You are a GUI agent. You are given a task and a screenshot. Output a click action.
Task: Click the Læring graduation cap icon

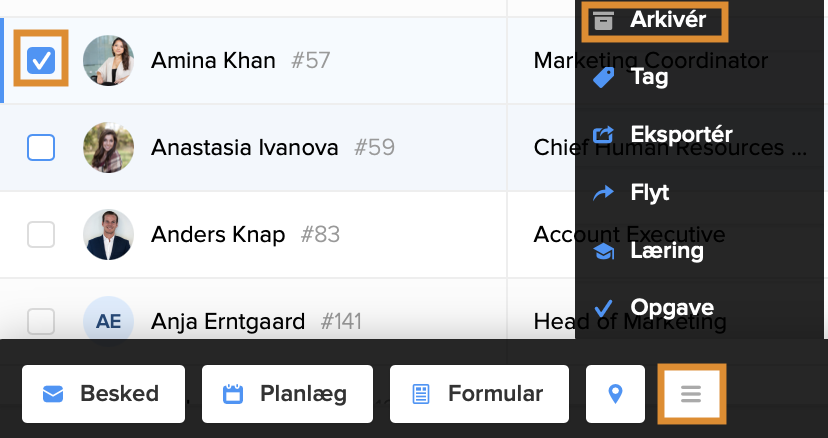pos(603,251)
